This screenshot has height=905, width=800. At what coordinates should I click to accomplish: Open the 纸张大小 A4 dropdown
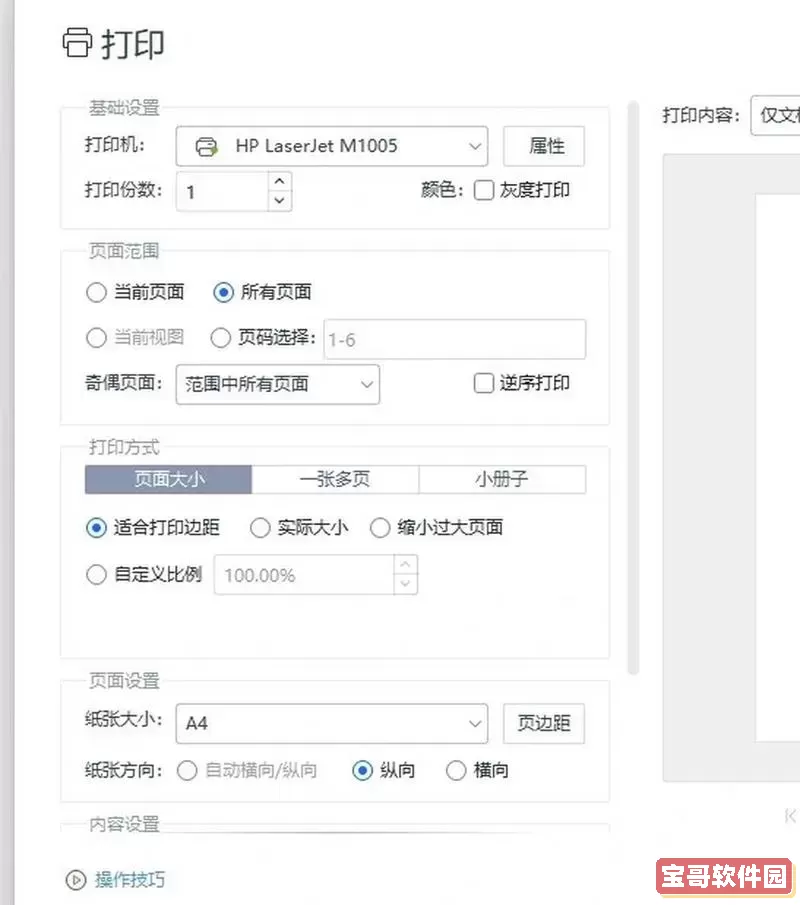pyautogui.click(x=332, y=723)
